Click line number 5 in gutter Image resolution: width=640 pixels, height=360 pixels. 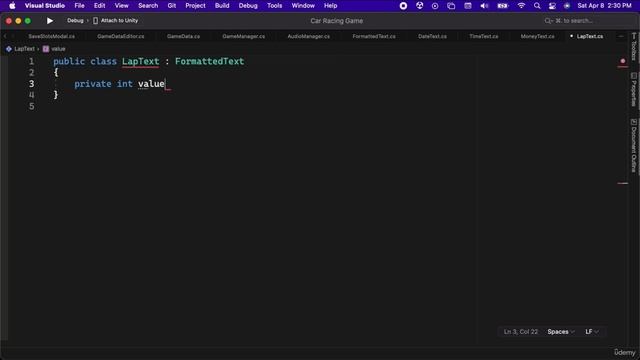[31, 107]
